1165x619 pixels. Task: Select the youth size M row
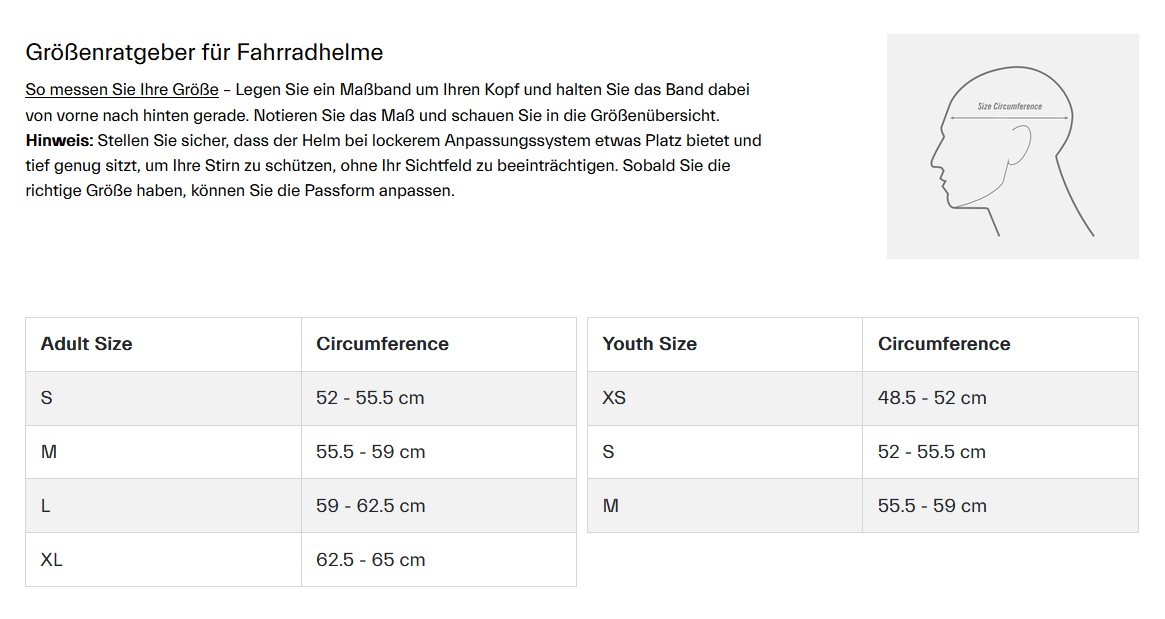click(863, 505)
